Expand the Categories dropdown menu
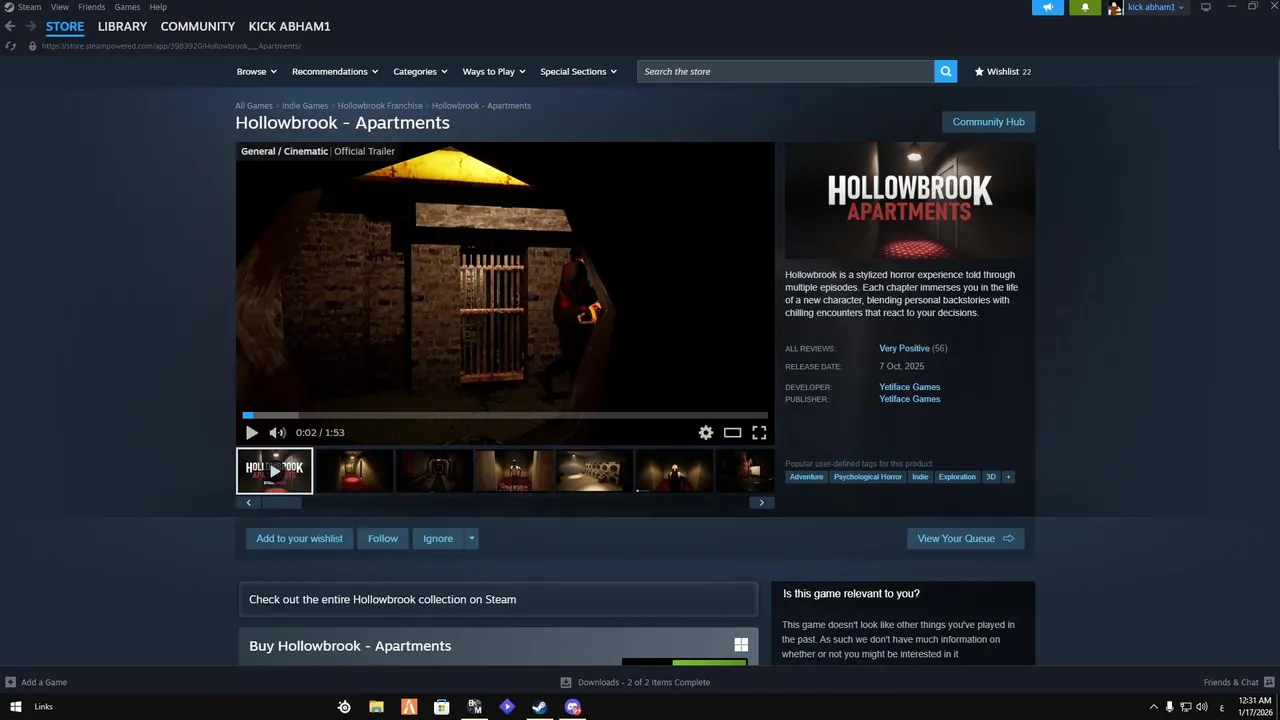This screenshot has width=1280, height=720. coord(420,71)
